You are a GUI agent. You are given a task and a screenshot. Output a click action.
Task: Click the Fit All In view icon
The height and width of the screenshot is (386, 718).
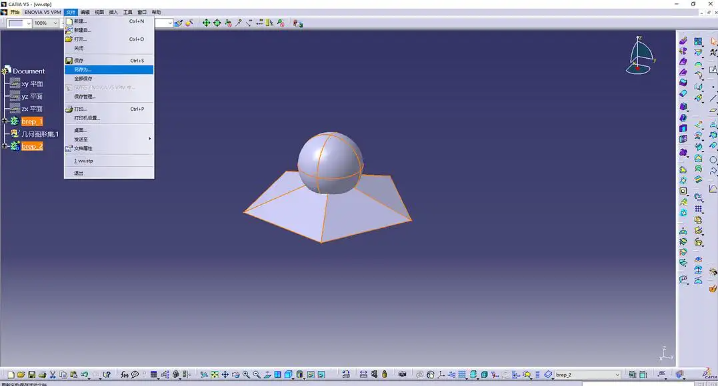click(214, 375)
